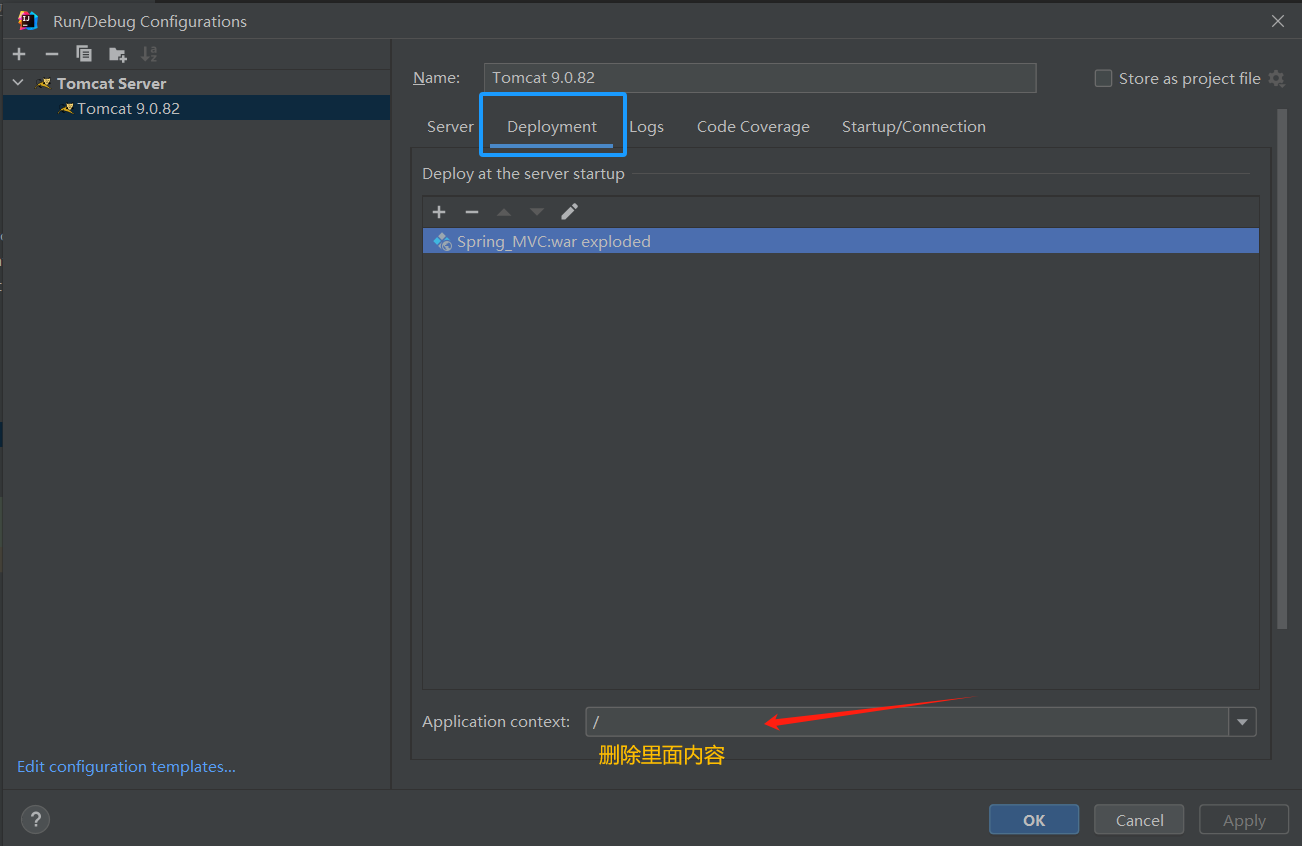The height and width of the screenshot is (846, 1302).
Task: Collapse the Tomcat Server tree node
Action: (x=18, y=83)
